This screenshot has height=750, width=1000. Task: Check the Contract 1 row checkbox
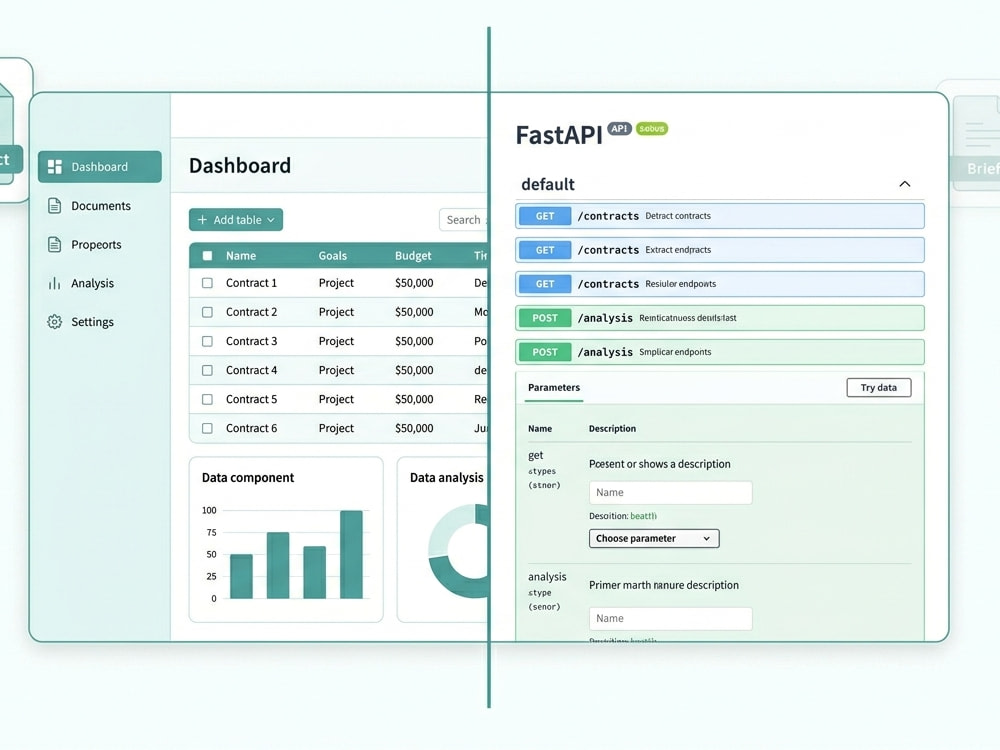click(207, 283)
